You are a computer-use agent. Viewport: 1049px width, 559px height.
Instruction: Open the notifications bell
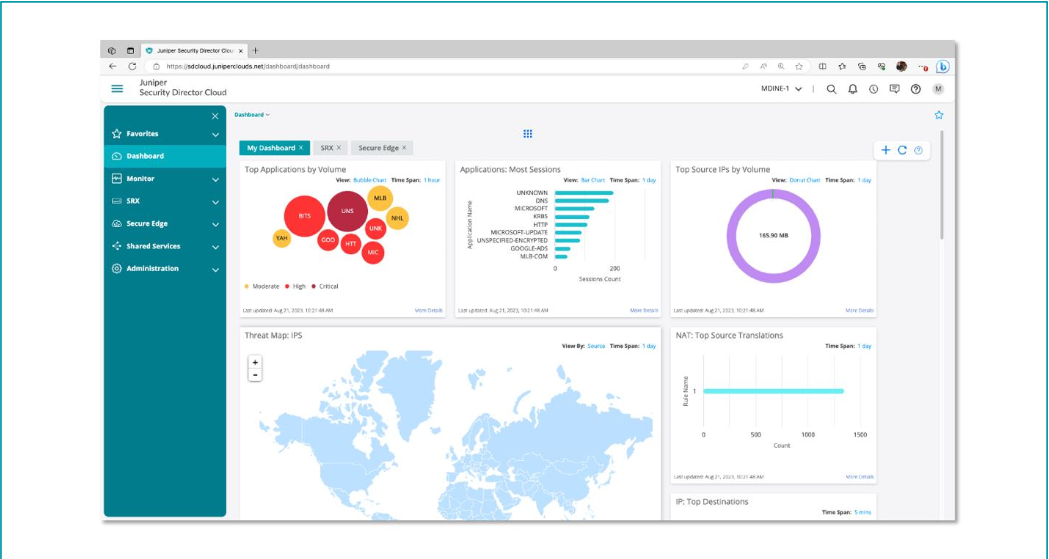click(853, 89)
